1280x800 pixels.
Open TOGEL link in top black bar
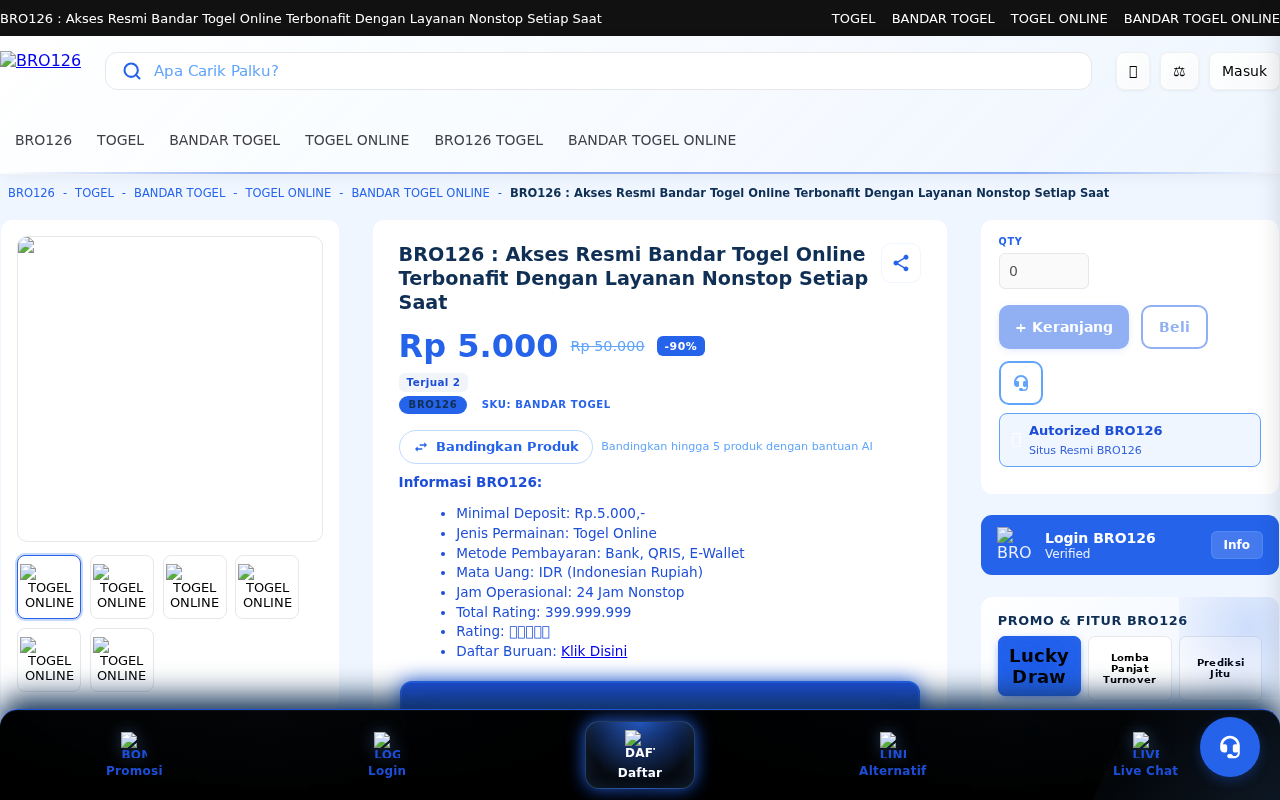click(x=854, y=19)
